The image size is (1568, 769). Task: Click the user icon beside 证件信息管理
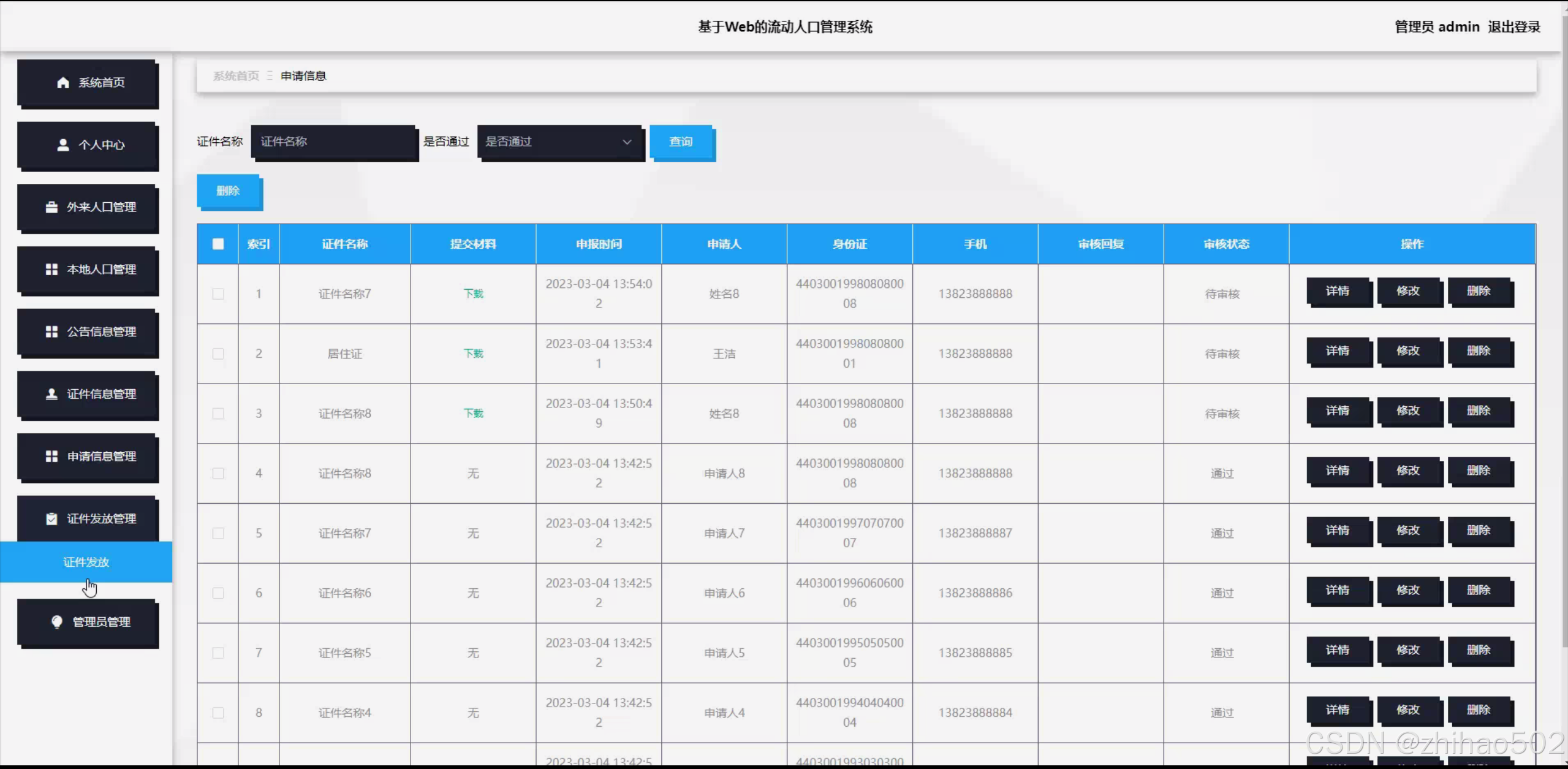click(x=52, y=394)
